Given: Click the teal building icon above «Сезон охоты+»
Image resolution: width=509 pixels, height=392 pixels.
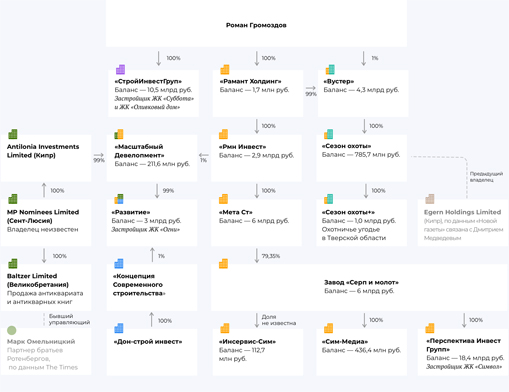Looking at the screenshot, I should pos(328,199).
